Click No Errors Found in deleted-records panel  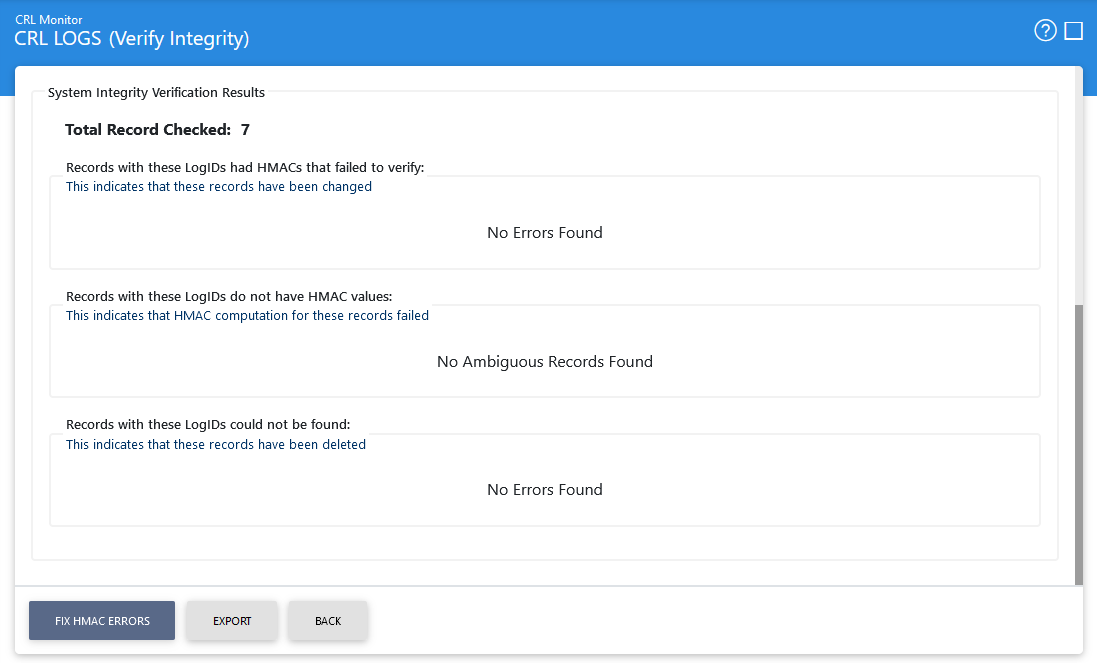pyautogui.click(x=545, y=490)
